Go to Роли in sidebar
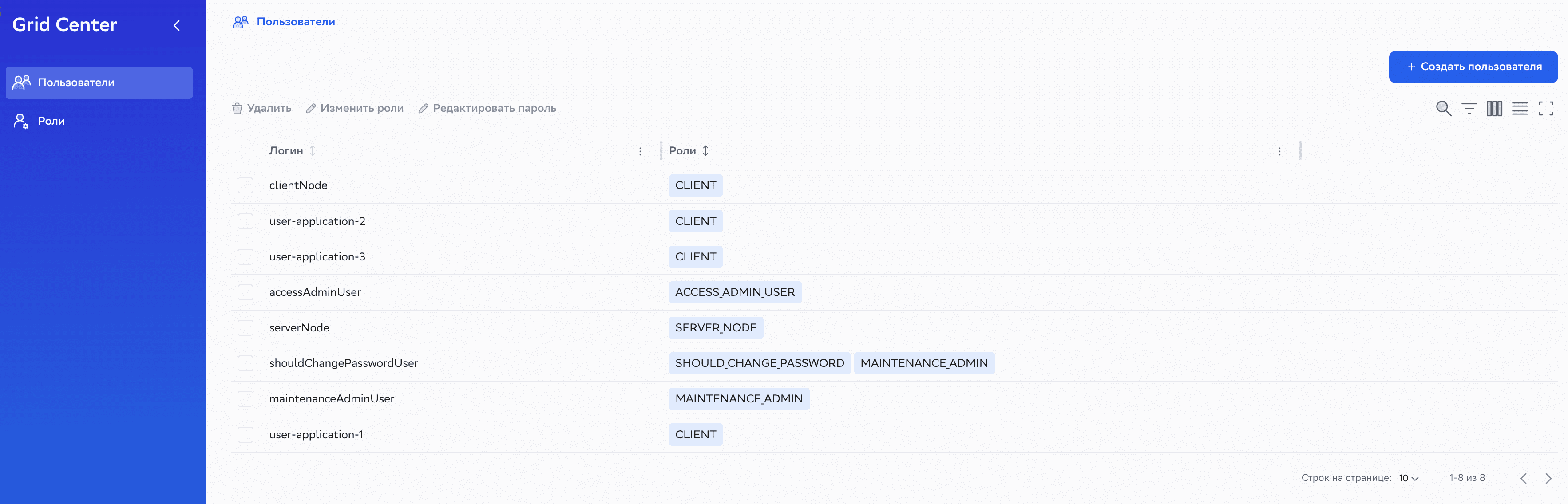Viewport: 1568px width, 504px height. [51, 122]
